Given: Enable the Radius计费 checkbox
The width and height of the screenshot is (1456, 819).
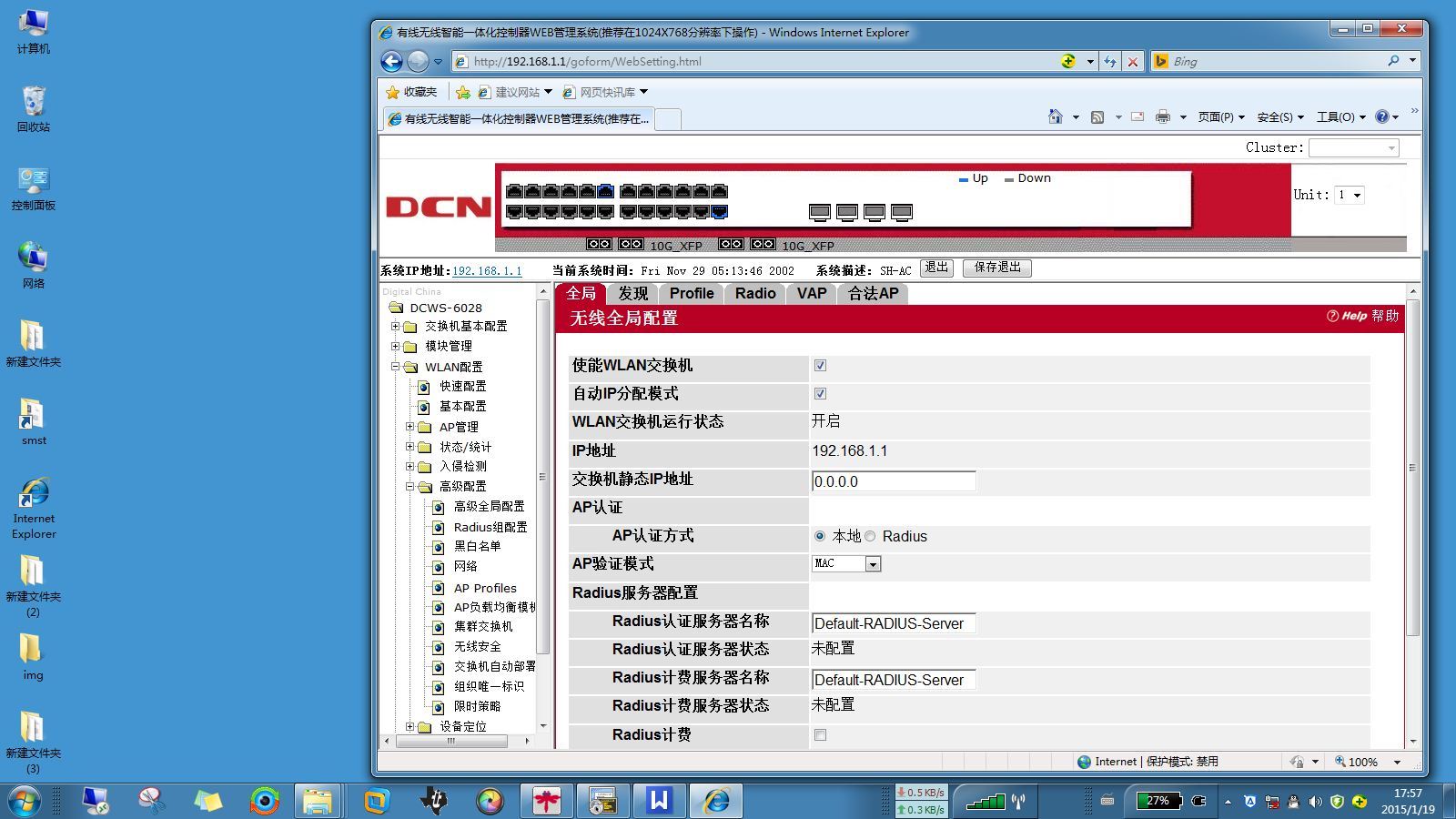Looking at the screenshot, I should [x=820, y=735].
